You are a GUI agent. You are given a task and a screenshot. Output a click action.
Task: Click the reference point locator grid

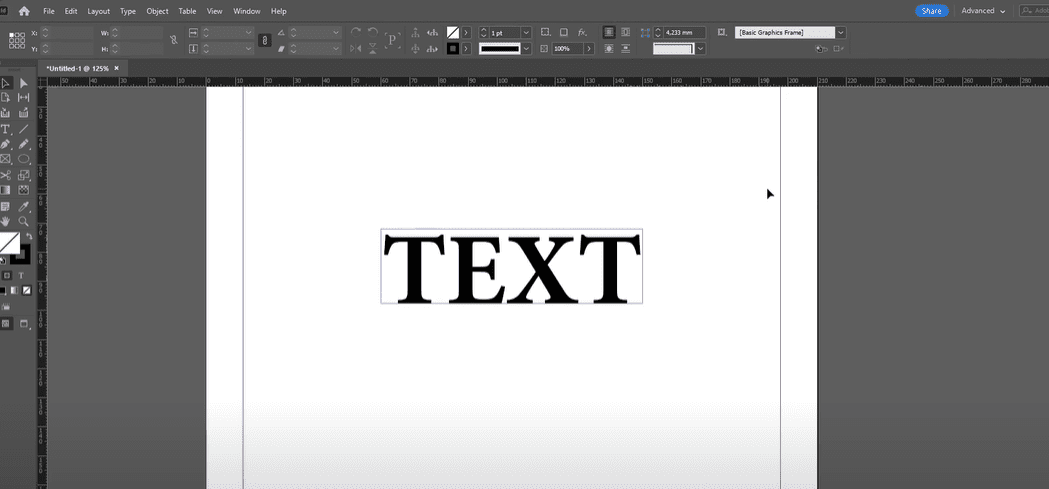coord(17,40)
